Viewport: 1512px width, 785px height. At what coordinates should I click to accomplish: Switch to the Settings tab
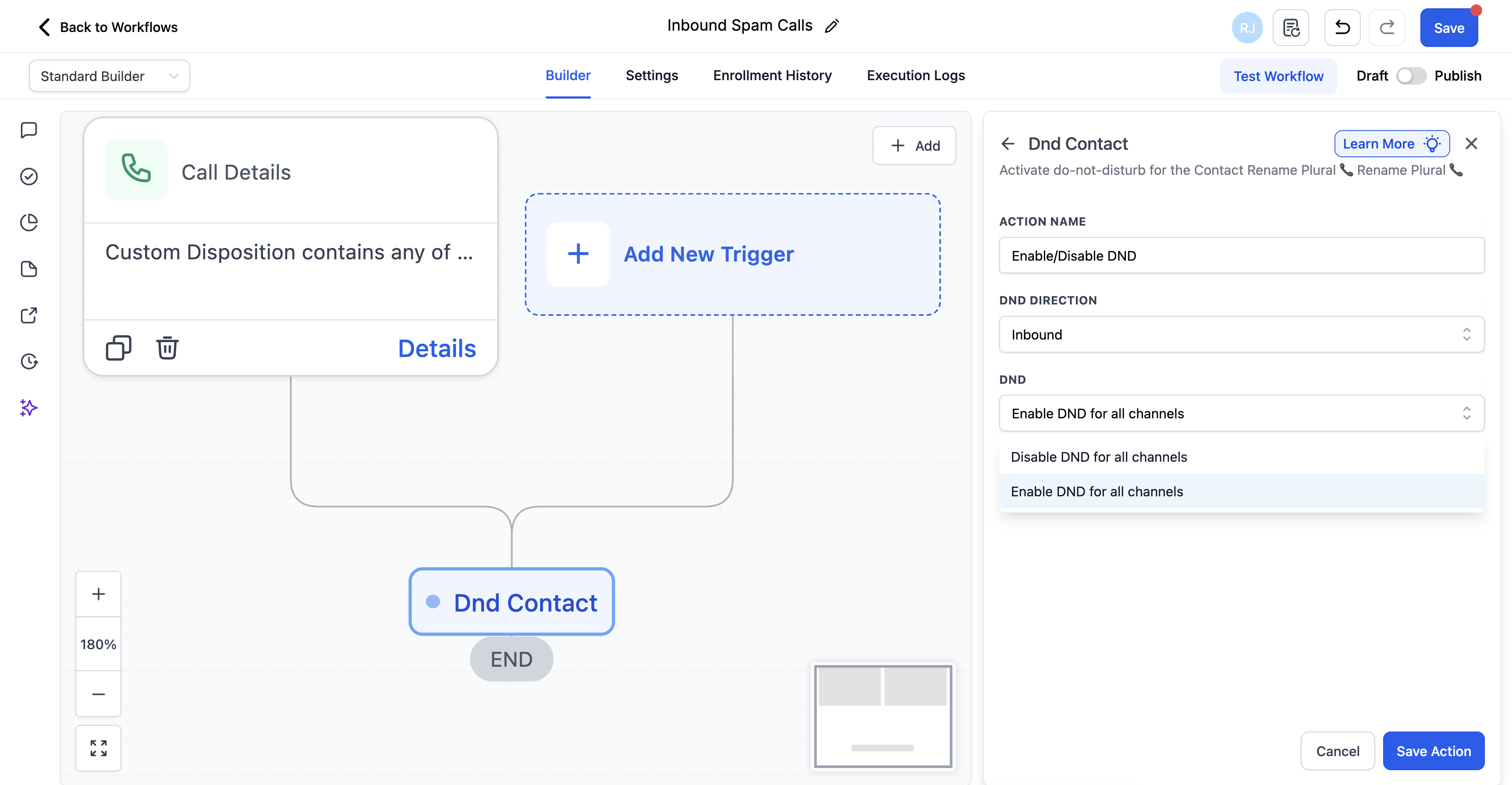tap(652, 75)
